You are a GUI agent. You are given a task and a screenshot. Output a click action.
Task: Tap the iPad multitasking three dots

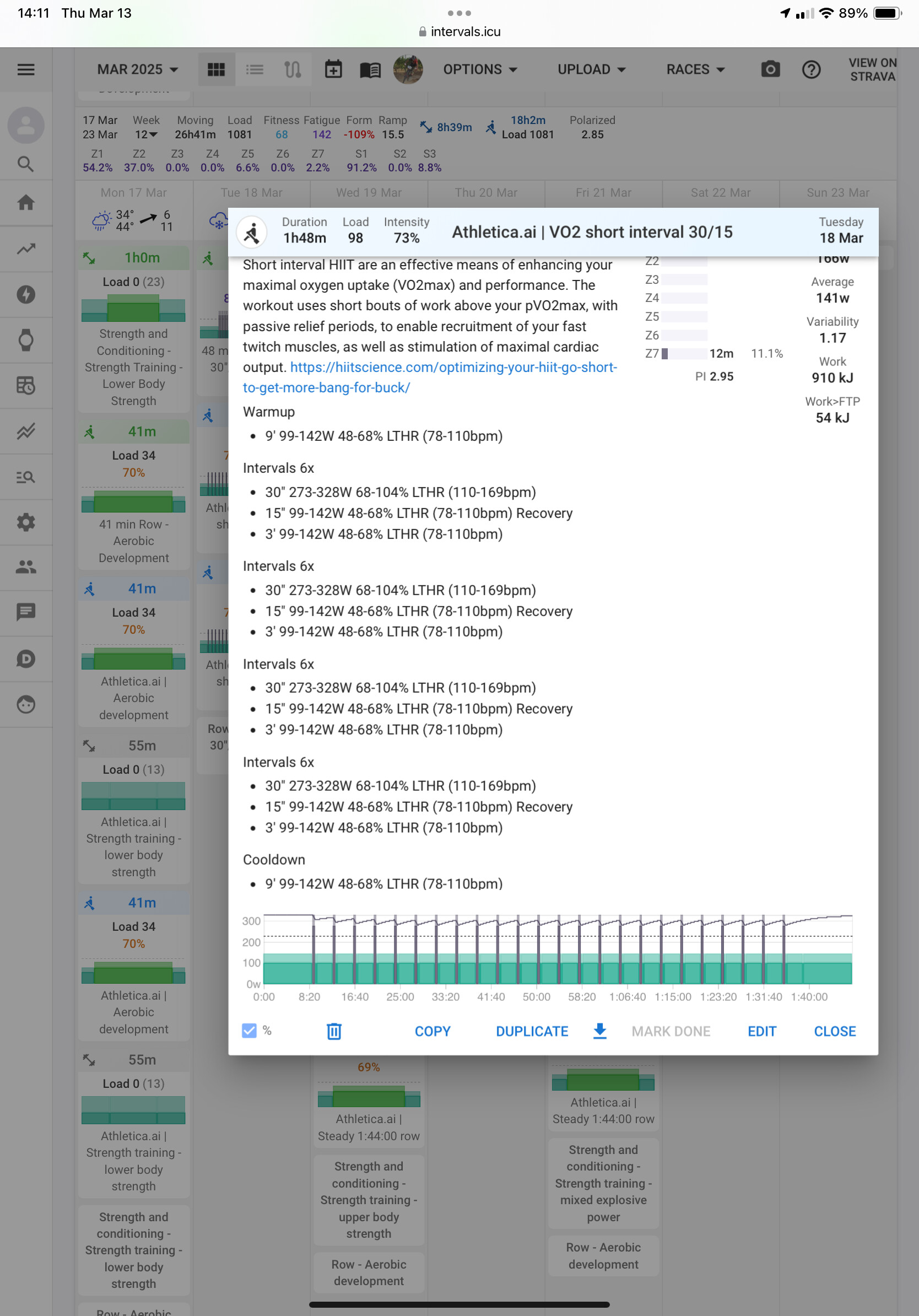click(x=459, y=13)
